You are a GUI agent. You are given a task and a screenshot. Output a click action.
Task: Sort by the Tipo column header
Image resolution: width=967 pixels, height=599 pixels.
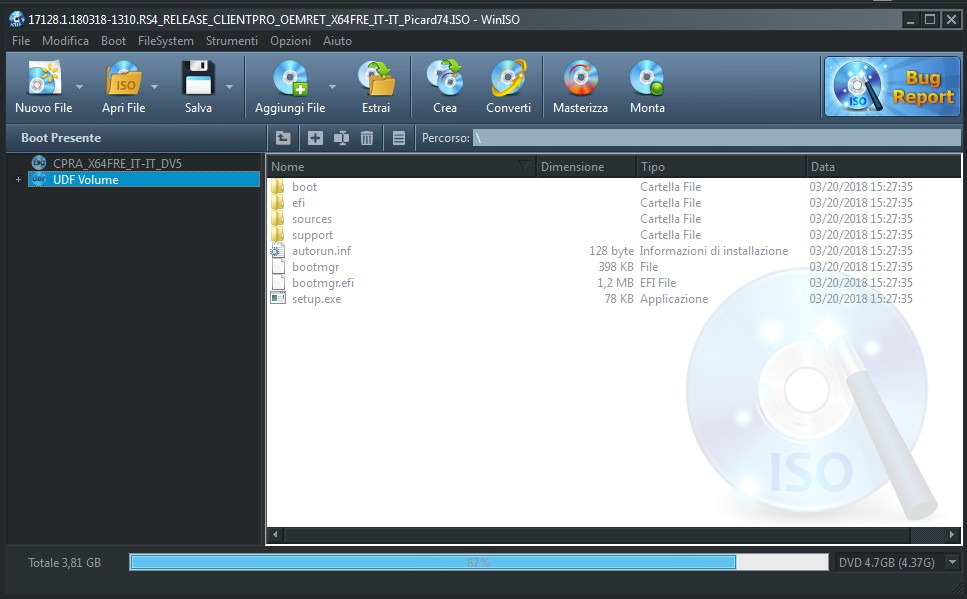tap(720, 167)
